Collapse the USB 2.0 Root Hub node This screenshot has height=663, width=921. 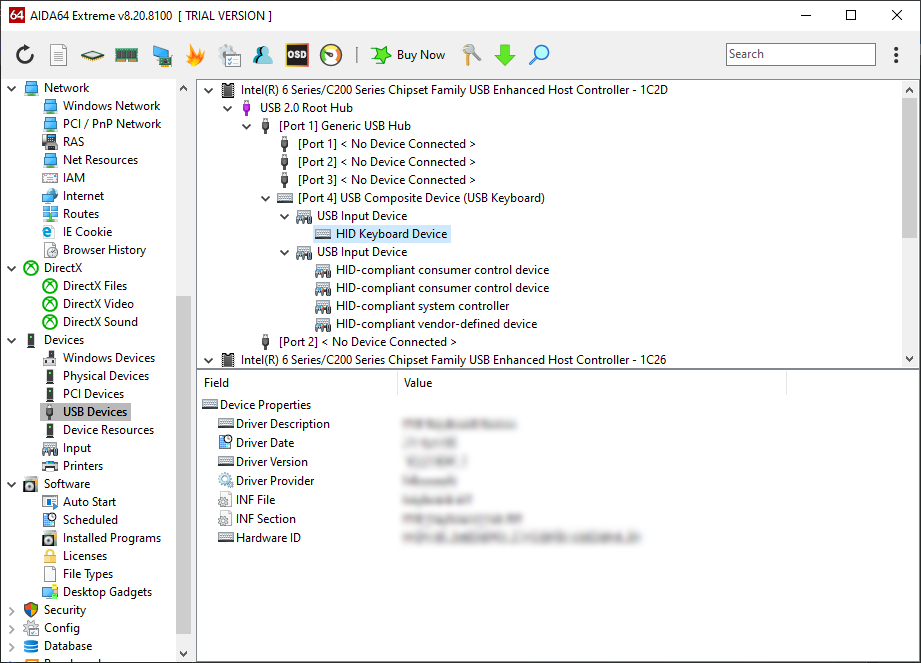coord(228,108)
